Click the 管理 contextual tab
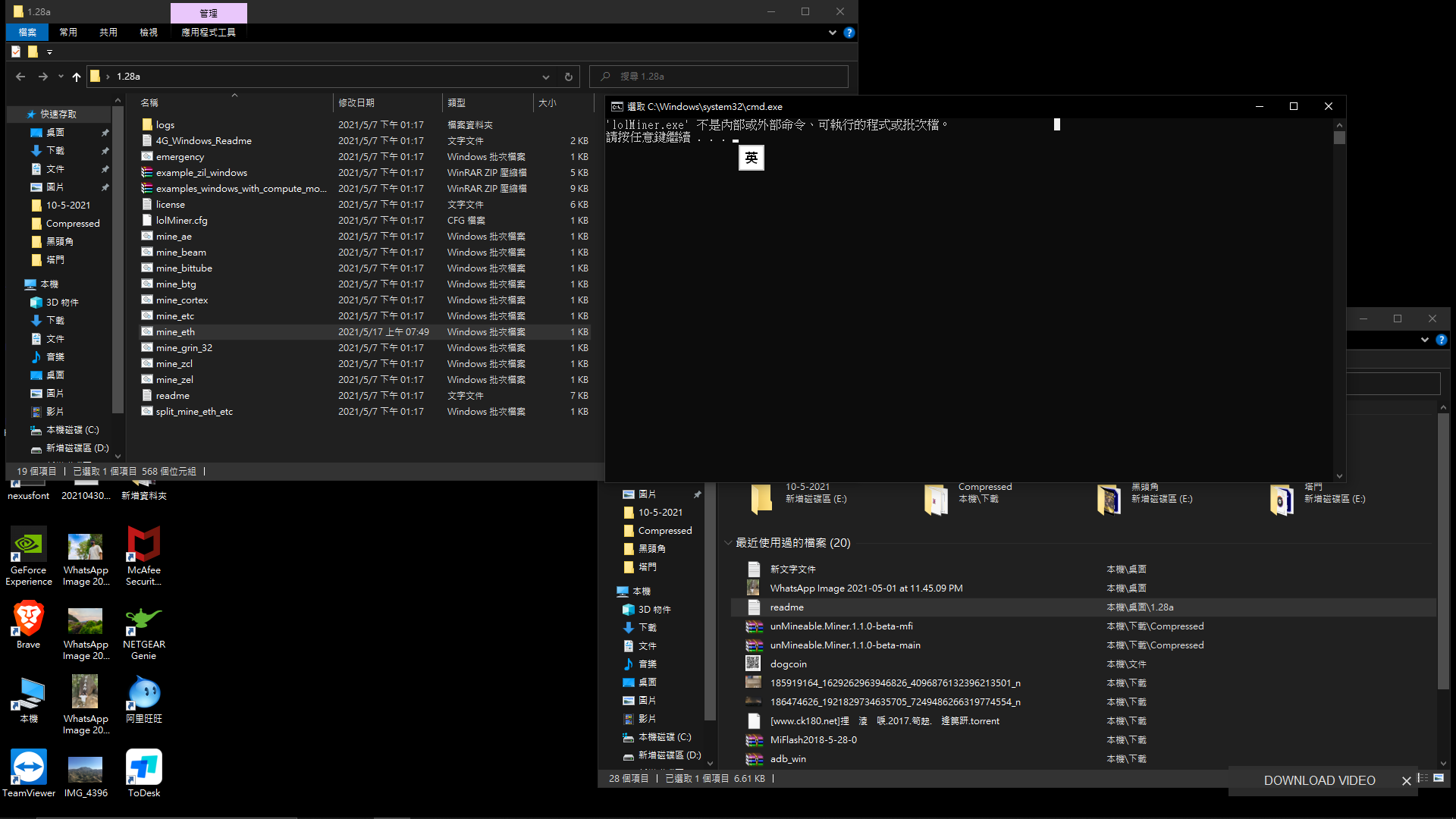 pyautogui.click(x=209, y=13)
